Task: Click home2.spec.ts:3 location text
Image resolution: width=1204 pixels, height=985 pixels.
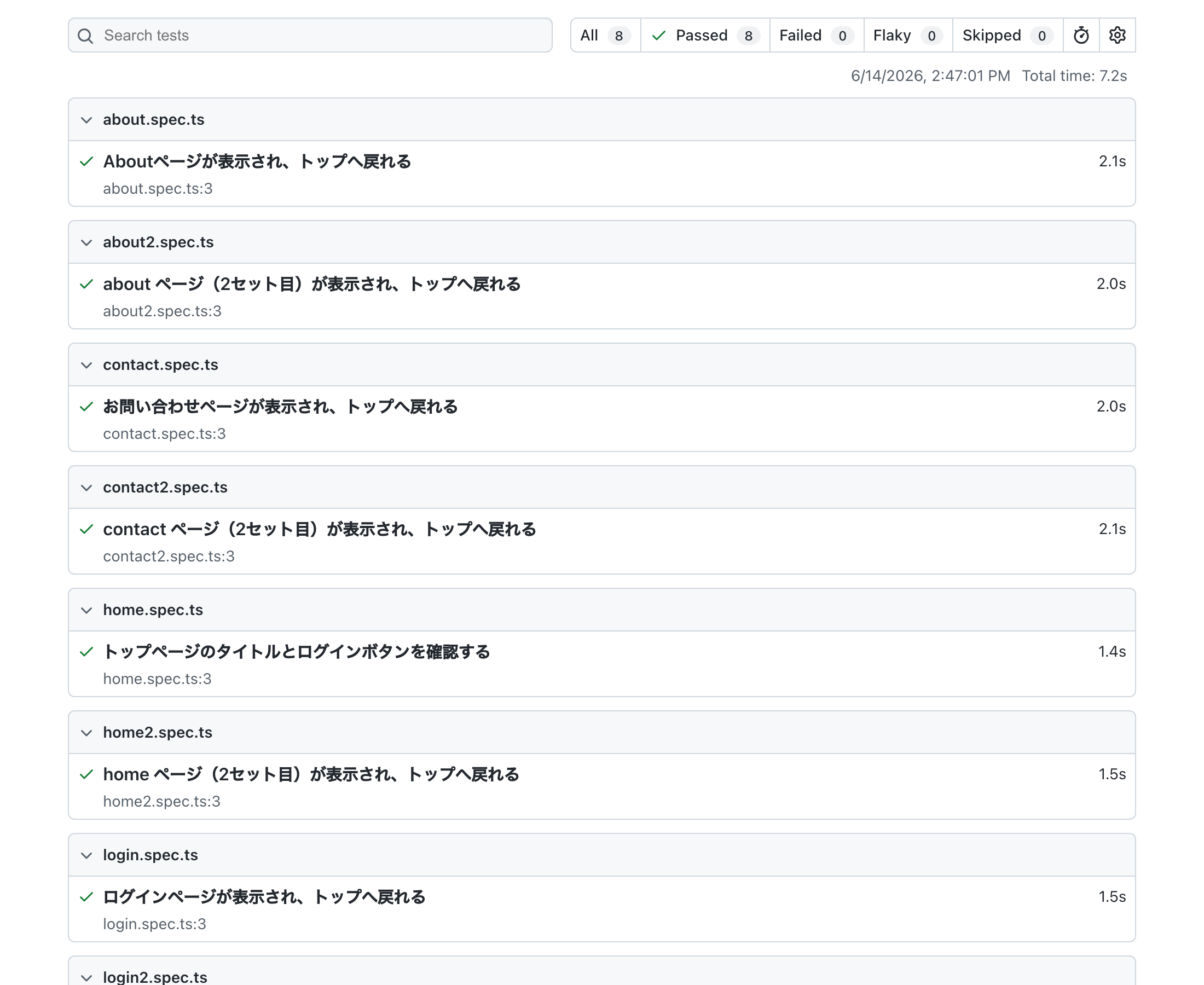Action: click(x=161, y=801)
